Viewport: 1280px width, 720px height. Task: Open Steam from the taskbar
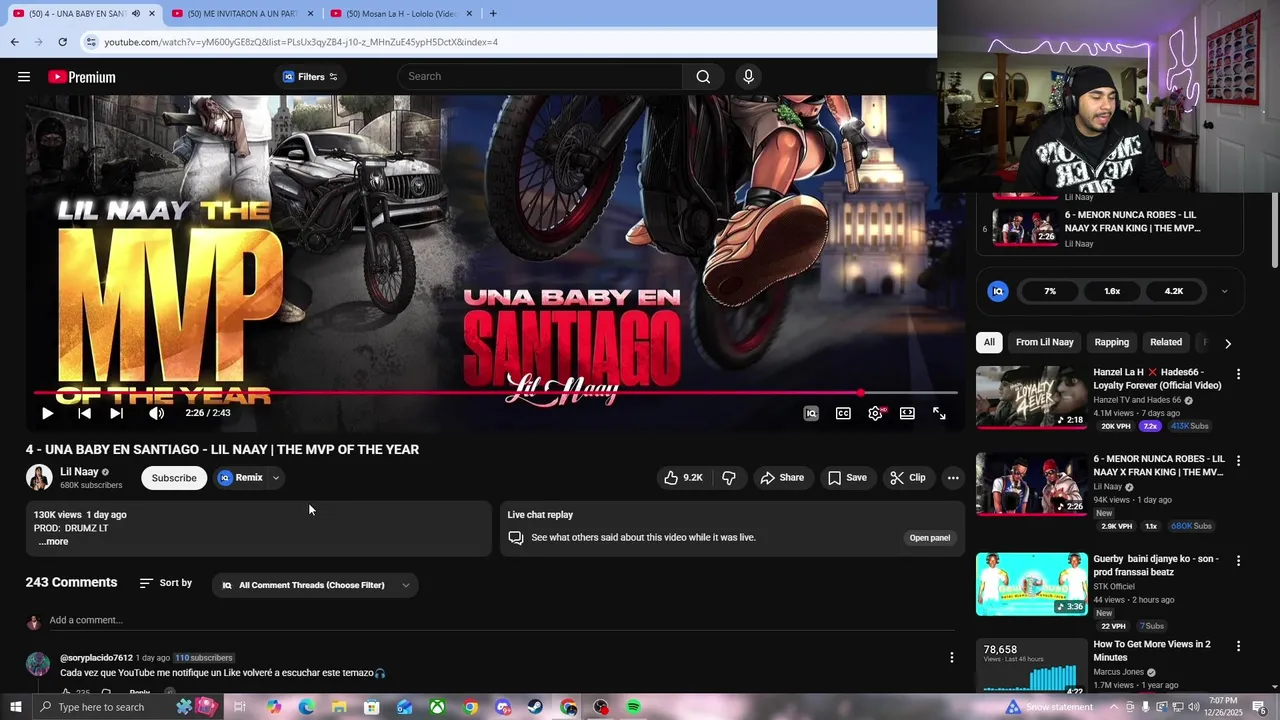coord(535,707)
